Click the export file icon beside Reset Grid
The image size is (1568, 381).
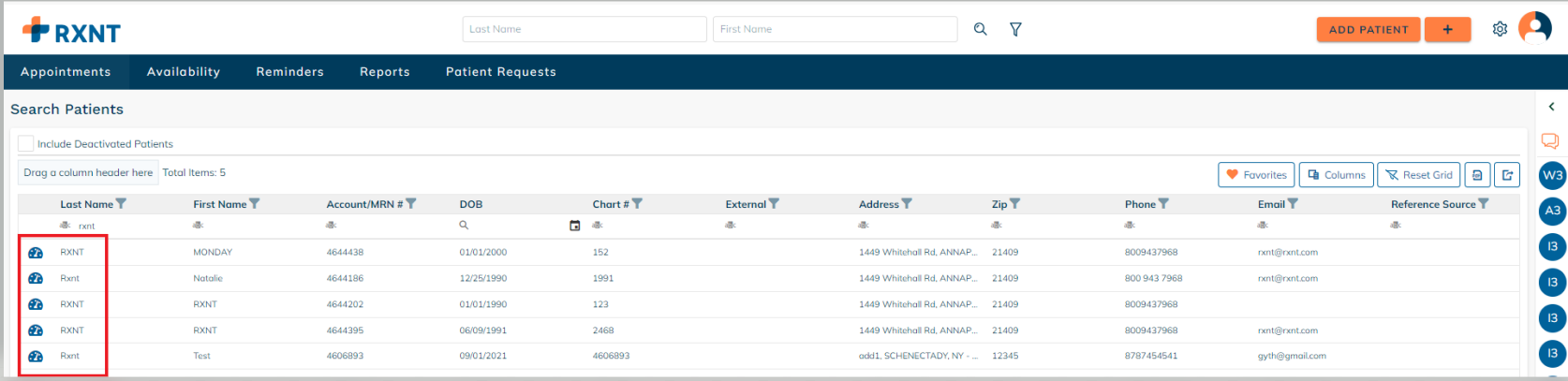(x=1476, y=175)
